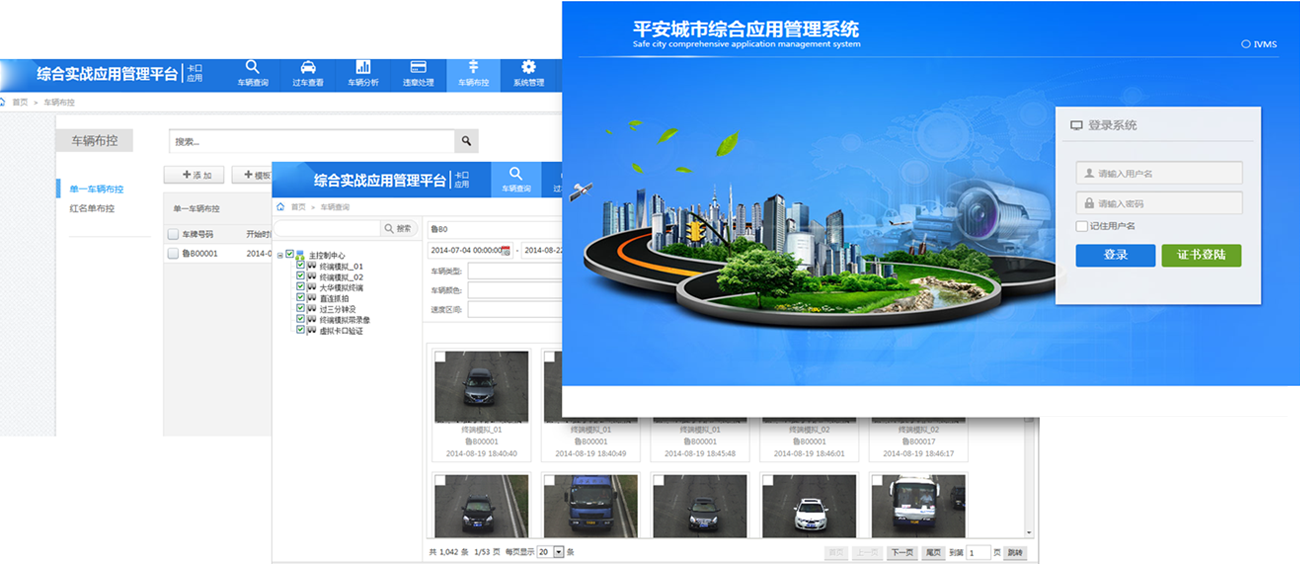
Task: Open the blue truck thumbnail
Action: 590,506
